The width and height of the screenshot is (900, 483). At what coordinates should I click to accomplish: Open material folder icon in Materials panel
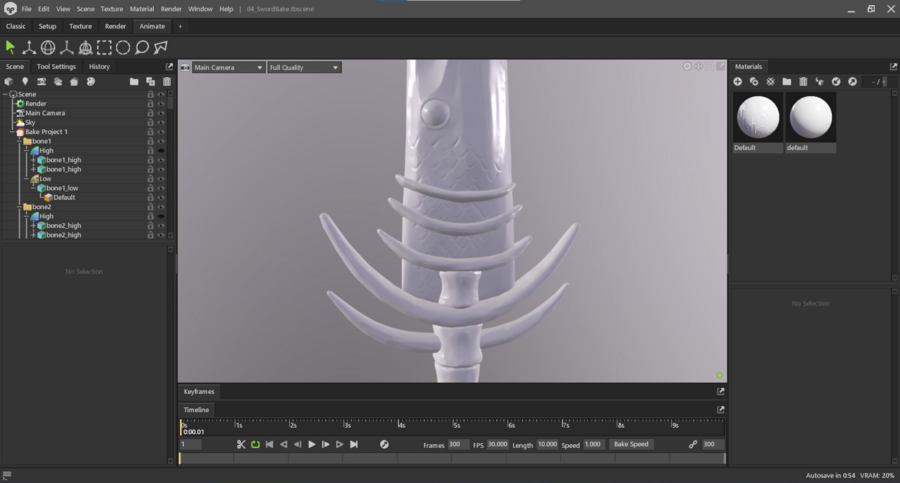pyautogui.click(x=787, y=82)
